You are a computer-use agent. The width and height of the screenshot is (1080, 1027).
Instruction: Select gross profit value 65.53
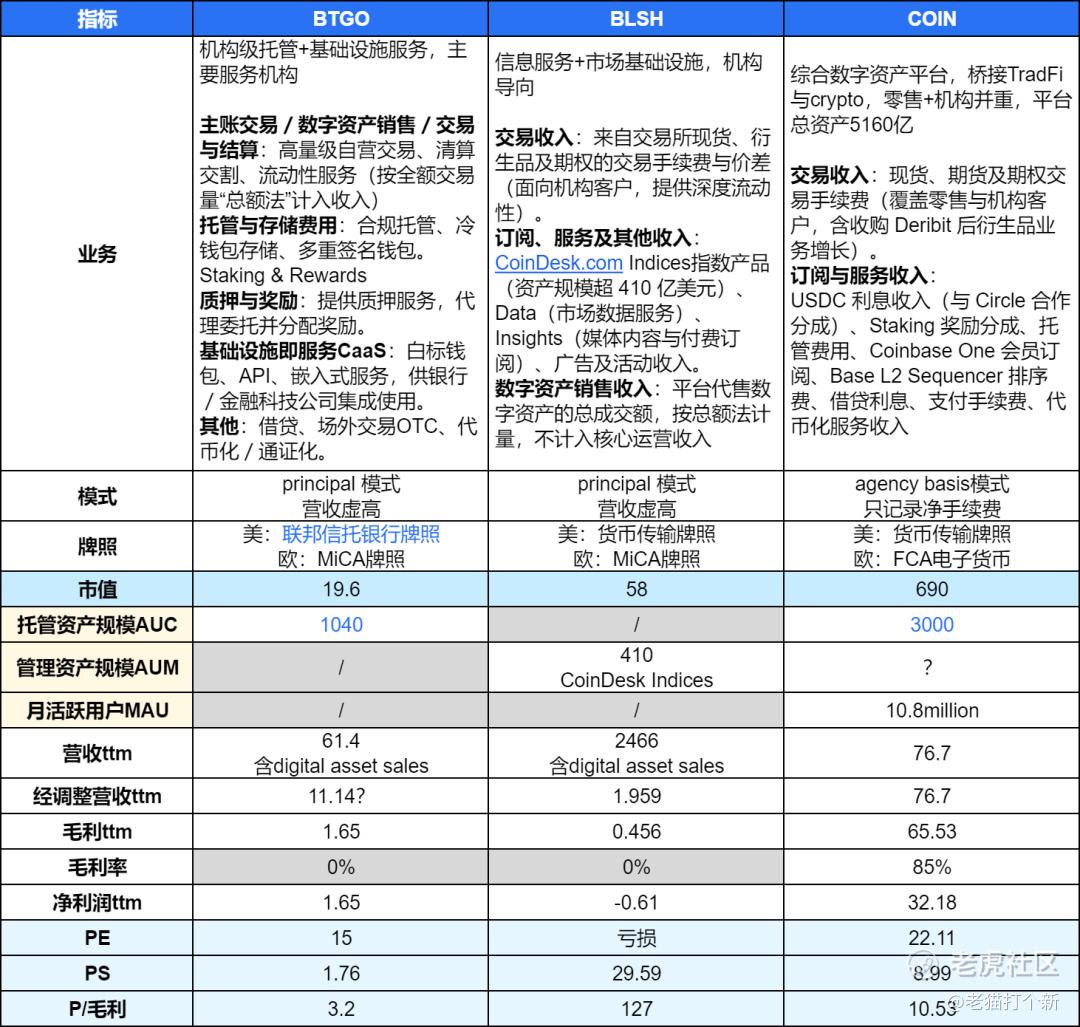[932, 831]
